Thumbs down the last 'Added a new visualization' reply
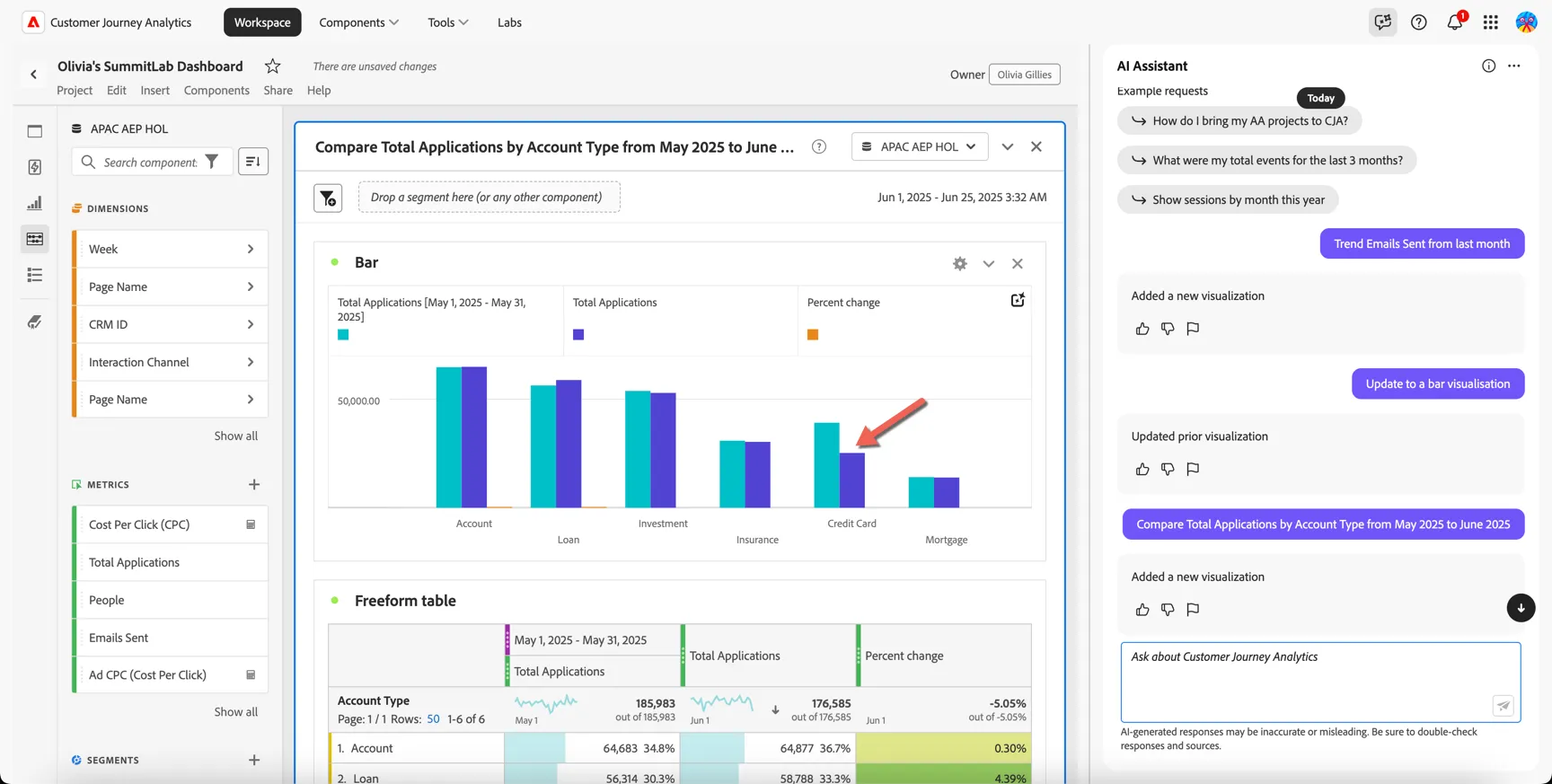The height and width of the screenshot is (784, 1552). (1168, 610)
